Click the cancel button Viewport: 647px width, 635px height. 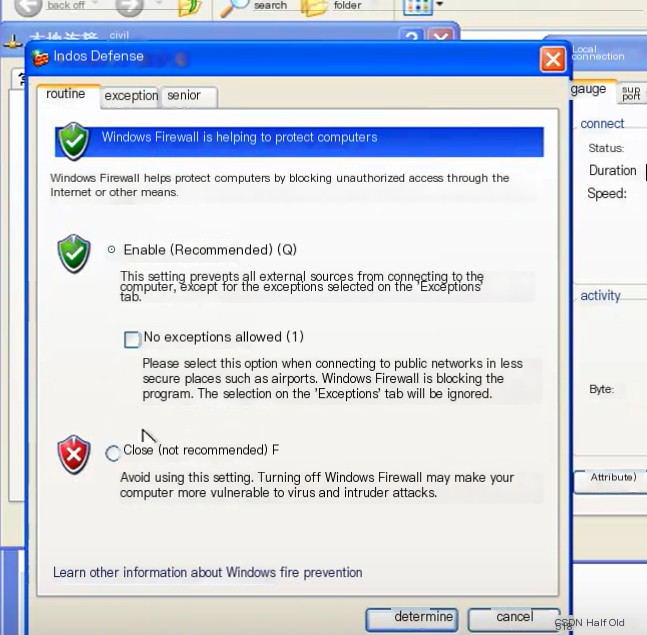click(514, 618)
